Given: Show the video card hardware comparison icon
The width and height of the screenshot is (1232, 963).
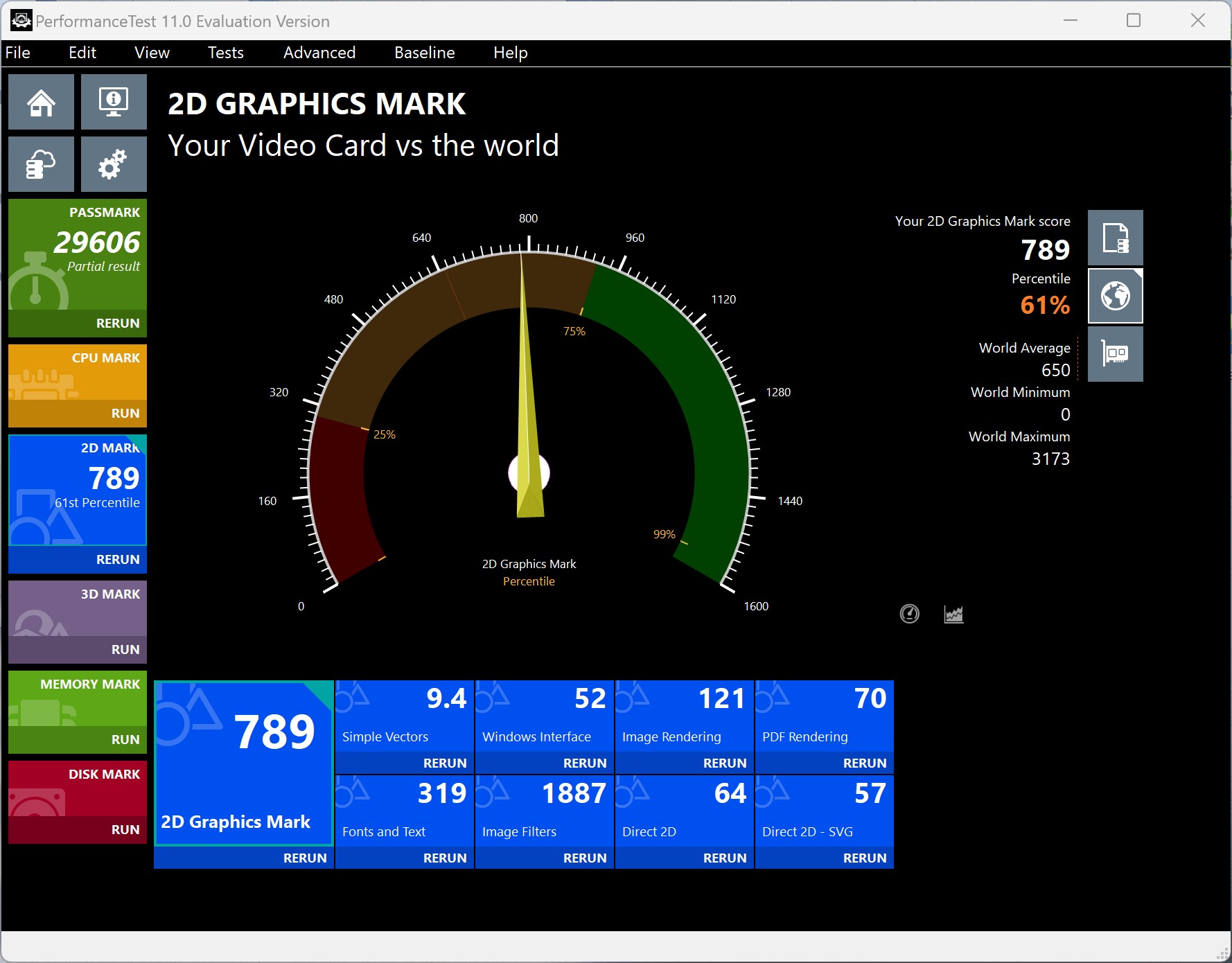Looking at the screenshot, I should tap(1116, 354).
